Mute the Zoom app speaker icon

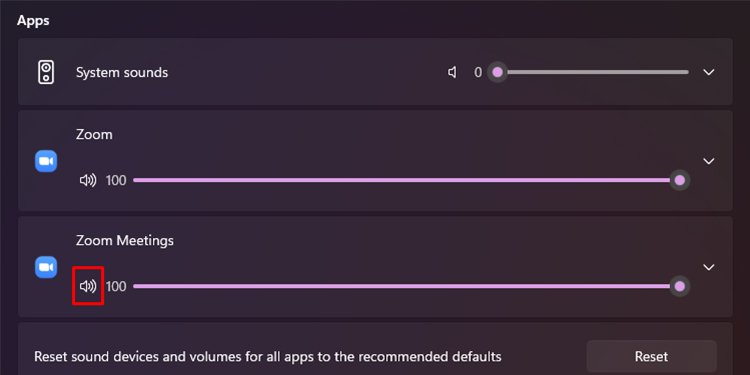(x=88, y=180)
